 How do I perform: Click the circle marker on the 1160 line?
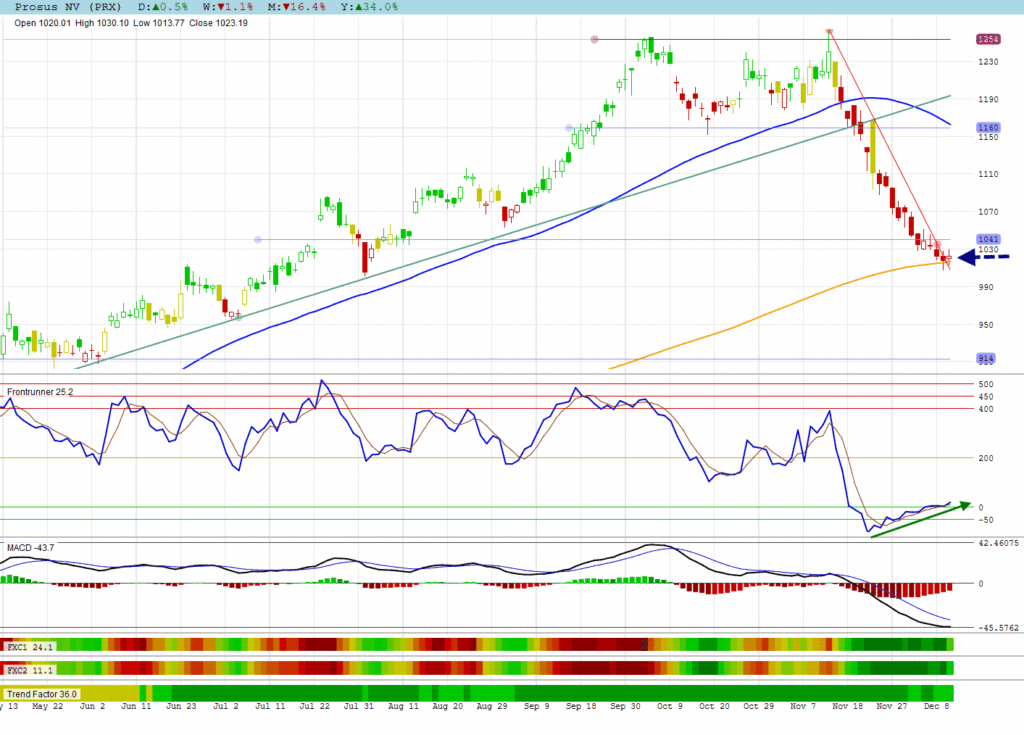[569, 128]
